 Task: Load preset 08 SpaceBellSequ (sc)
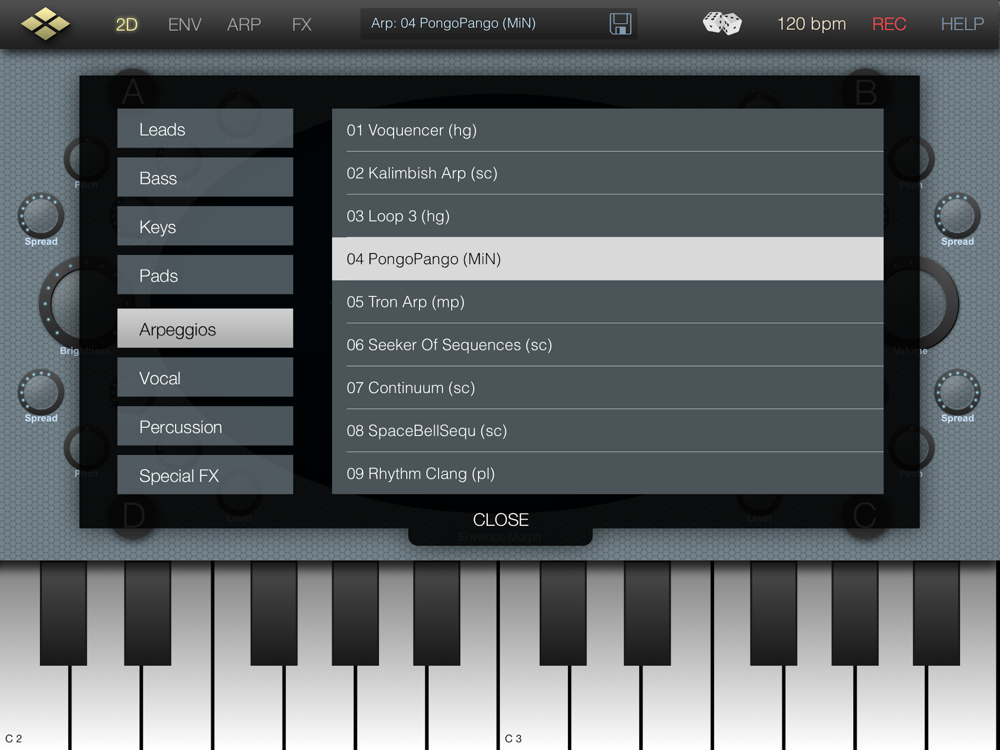tap(608, 430)
